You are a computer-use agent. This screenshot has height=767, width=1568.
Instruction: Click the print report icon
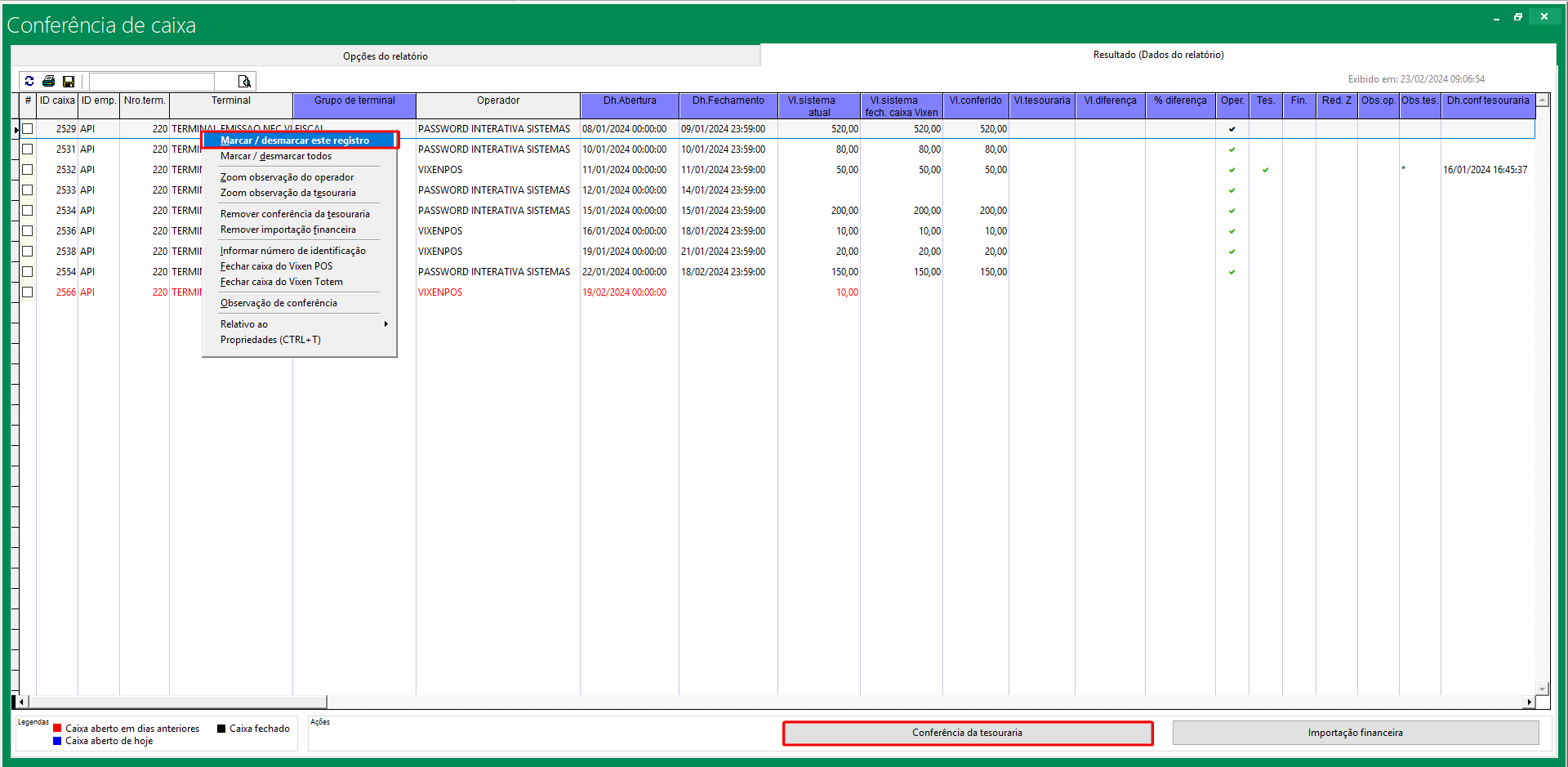49,81
